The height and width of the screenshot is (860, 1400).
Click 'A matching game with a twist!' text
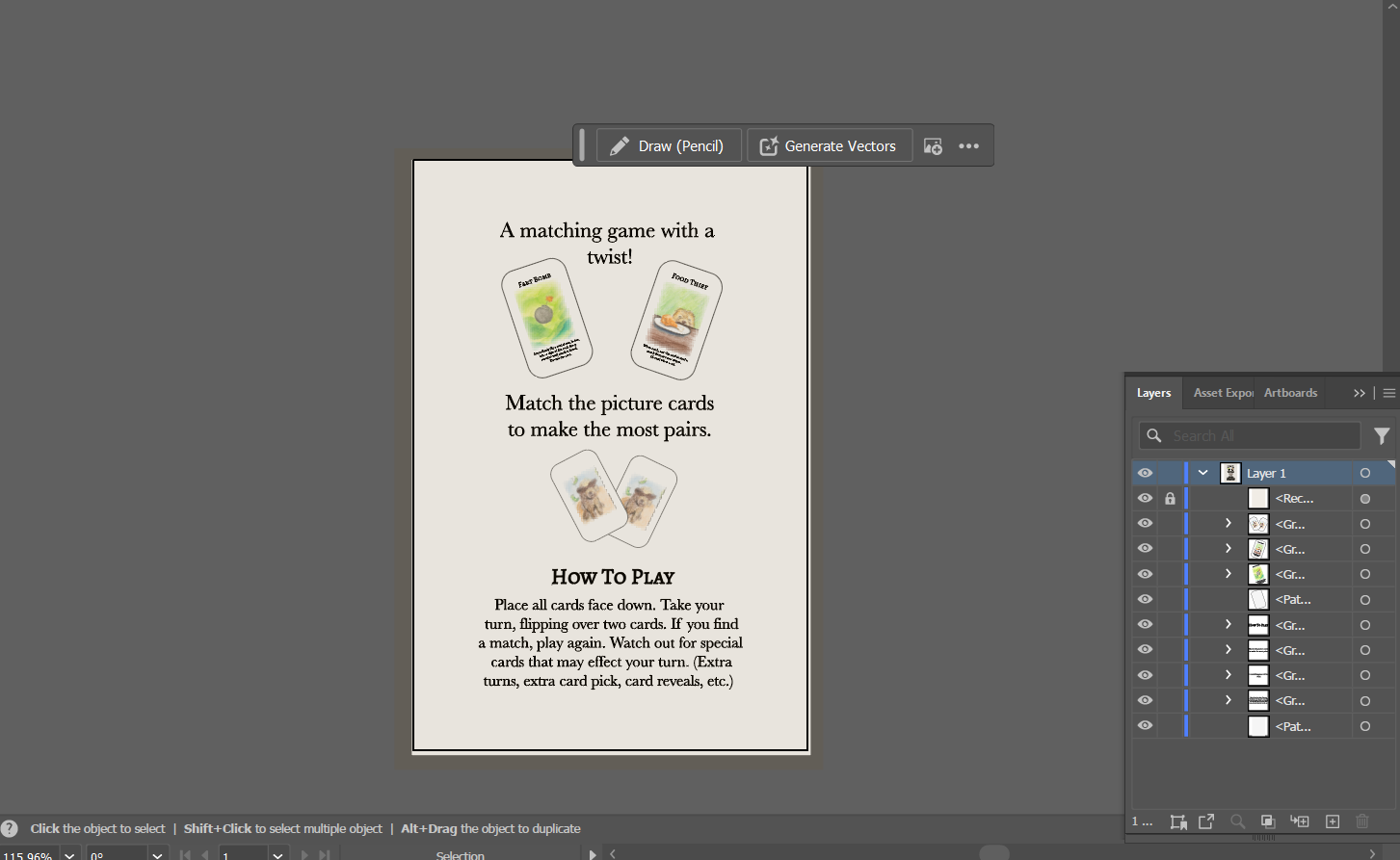click(x=608, y=243)
